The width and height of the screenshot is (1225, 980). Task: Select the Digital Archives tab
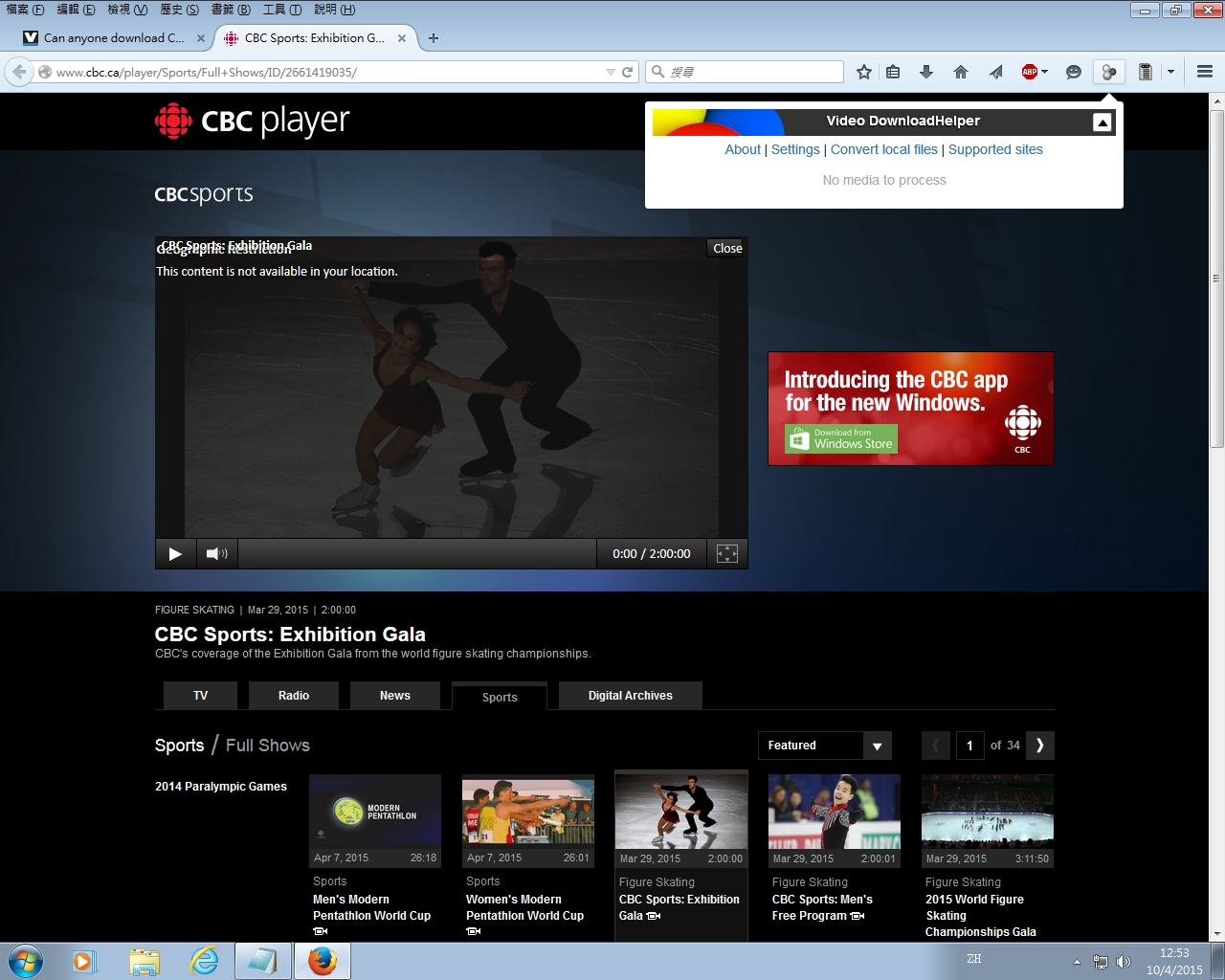(631, 696)
